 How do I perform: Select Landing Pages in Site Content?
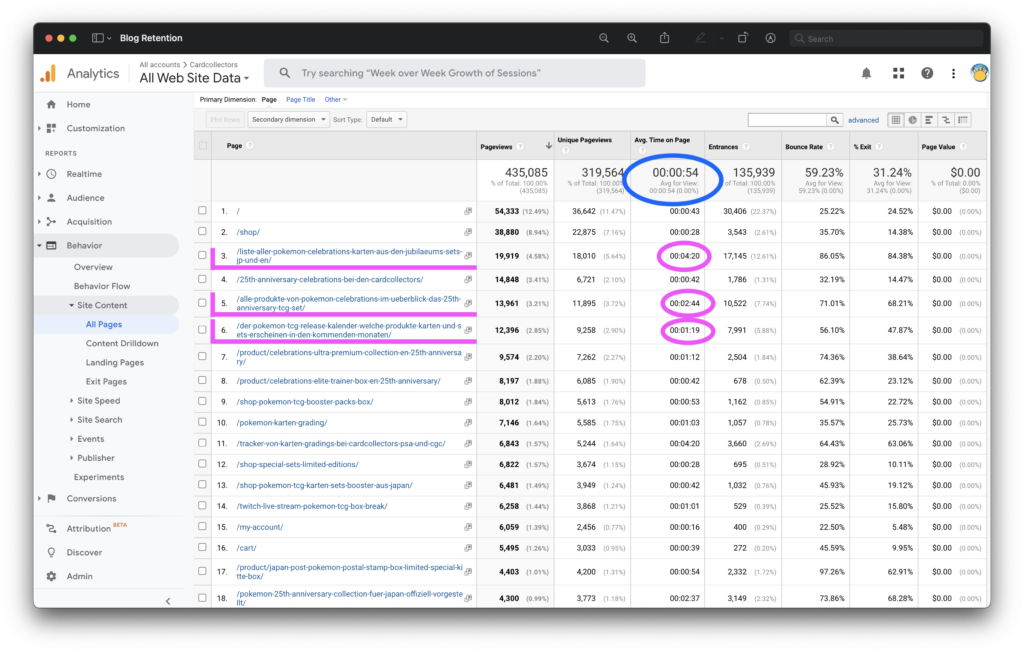coord(115,363)
